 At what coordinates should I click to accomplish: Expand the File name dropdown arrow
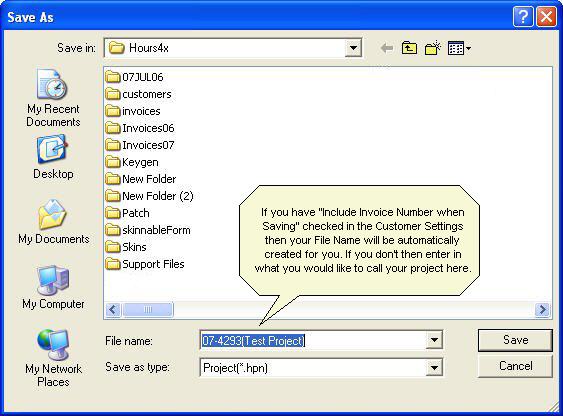coord(434,340)
